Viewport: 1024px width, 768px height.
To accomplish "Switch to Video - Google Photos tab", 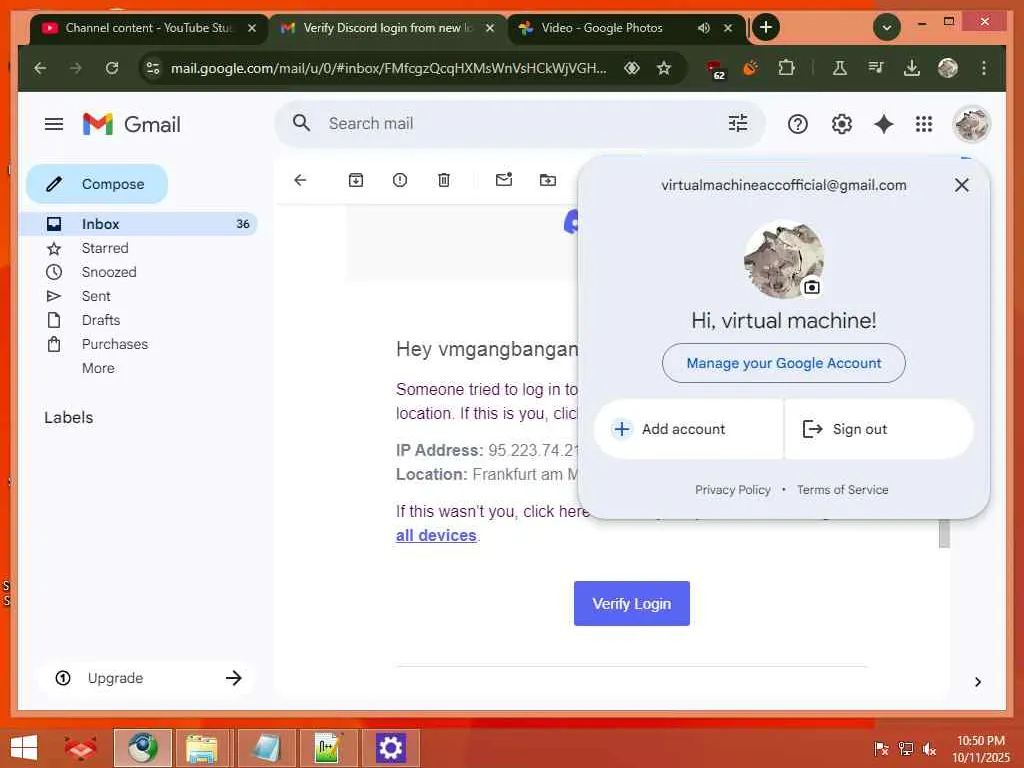I will tap(601, 28).
